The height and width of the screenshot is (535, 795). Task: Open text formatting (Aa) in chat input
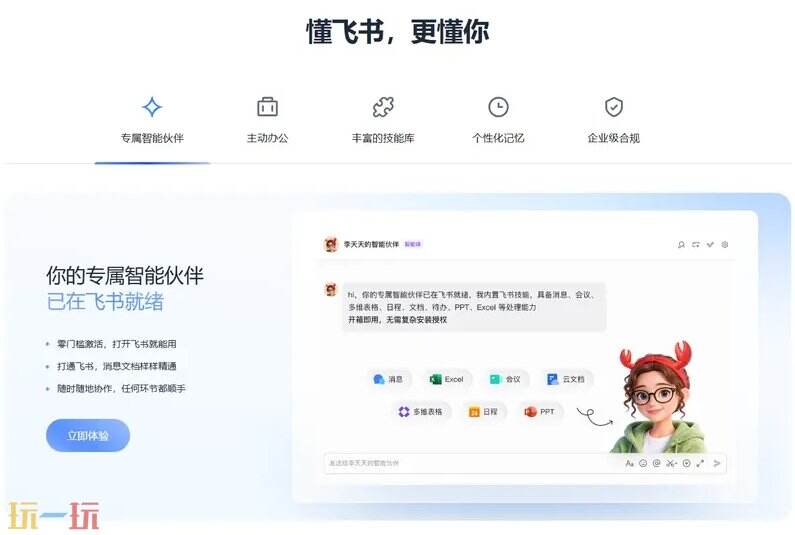pos(629,463)
